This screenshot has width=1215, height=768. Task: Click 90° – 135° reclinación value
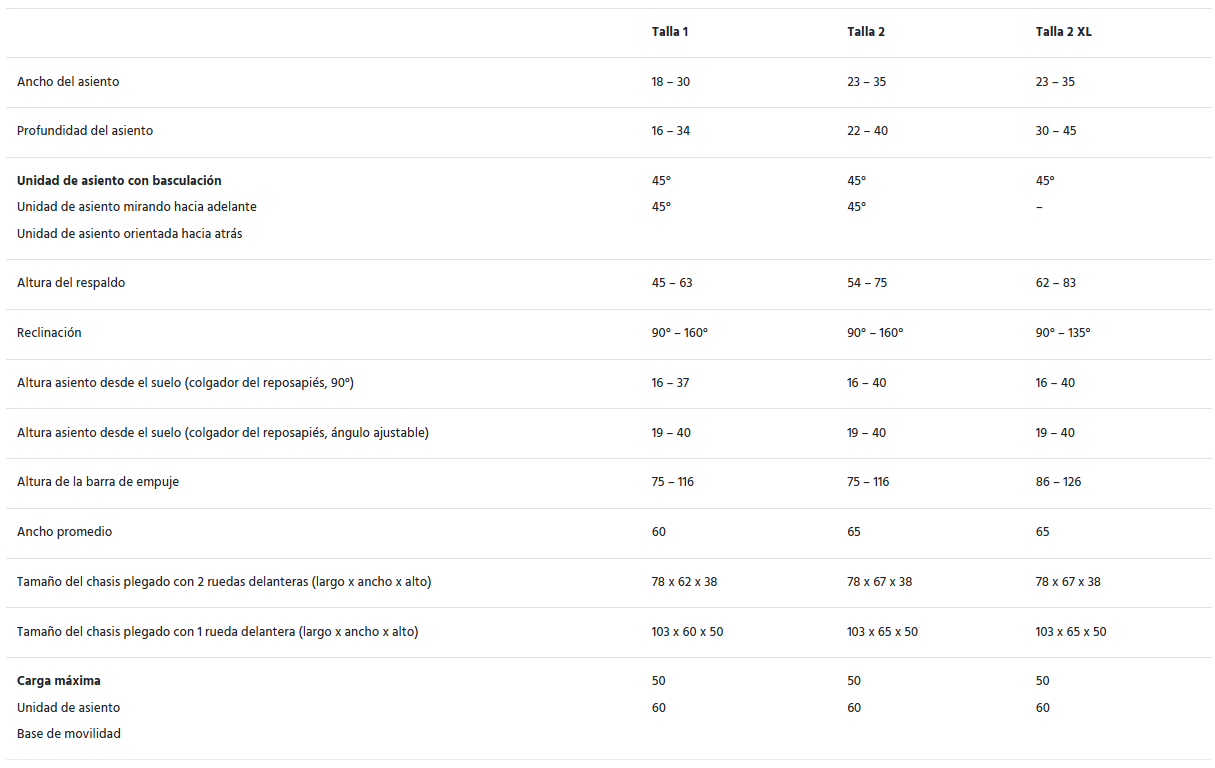coord(1063,333)
